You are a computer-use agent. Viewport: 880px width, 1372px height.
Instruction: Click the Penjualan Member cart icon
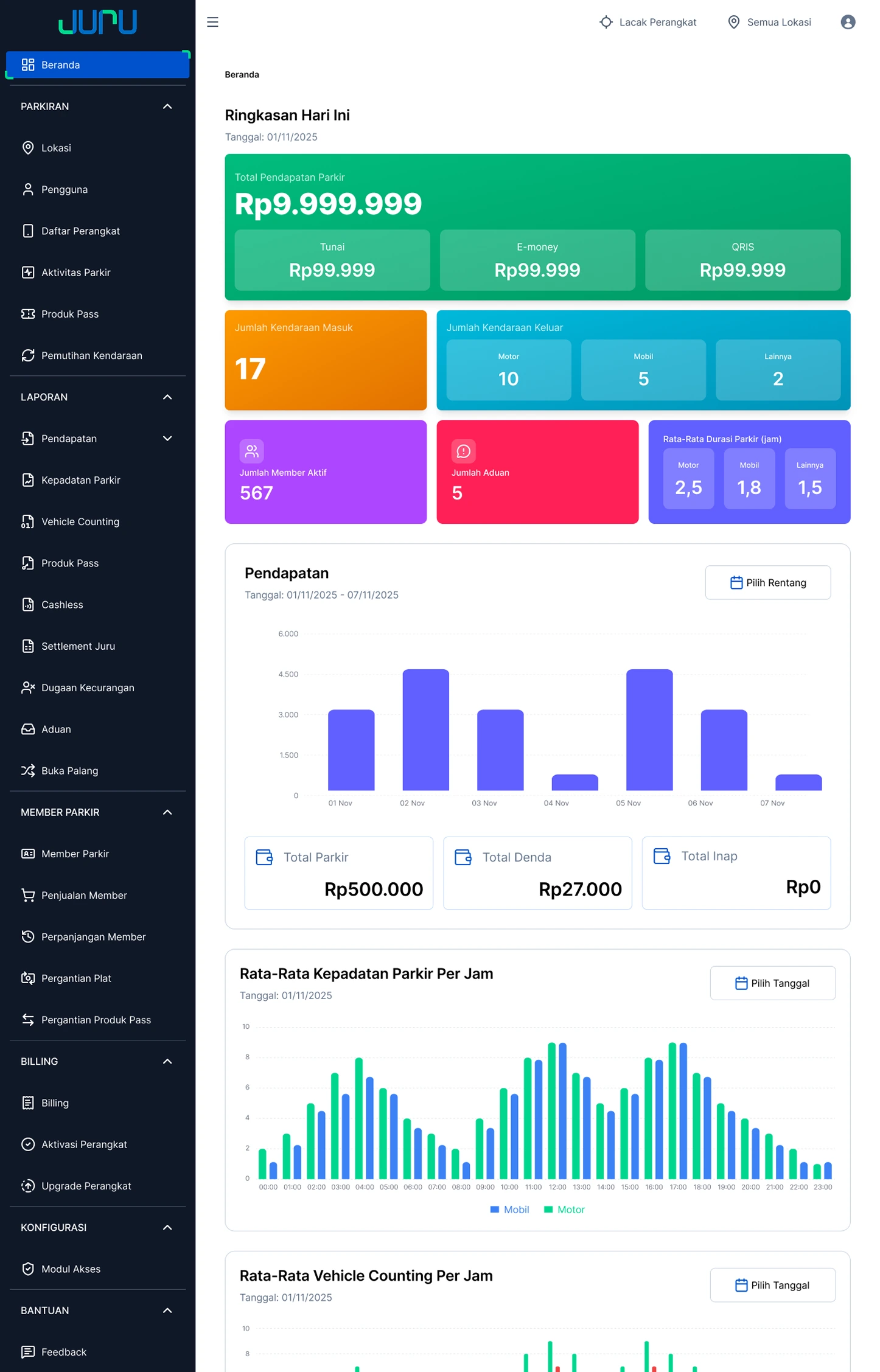28,895
